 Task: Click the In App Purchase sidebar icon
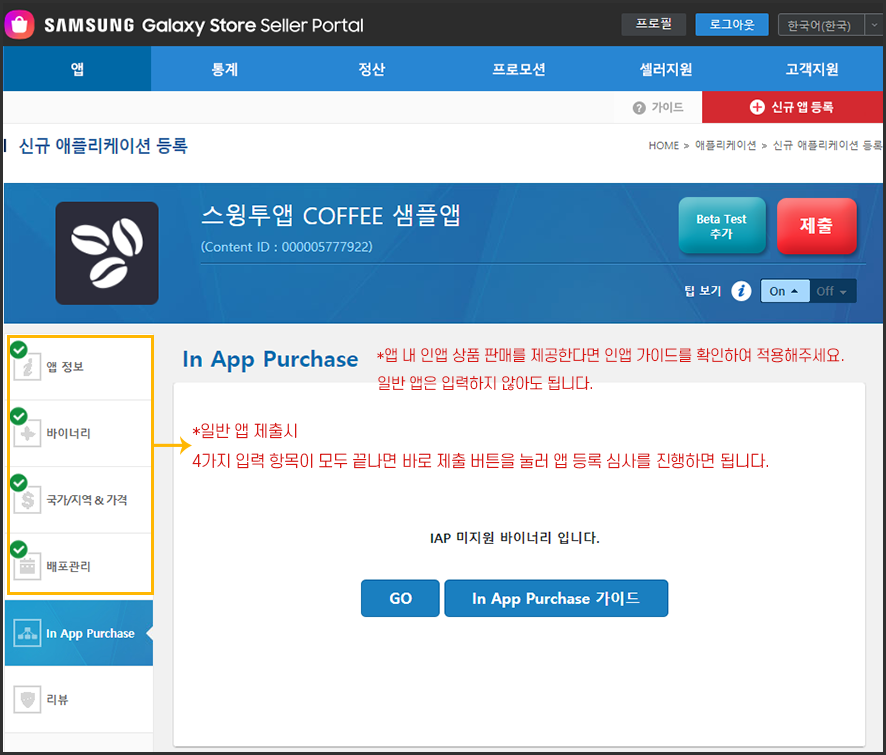[x=27, y=633]
